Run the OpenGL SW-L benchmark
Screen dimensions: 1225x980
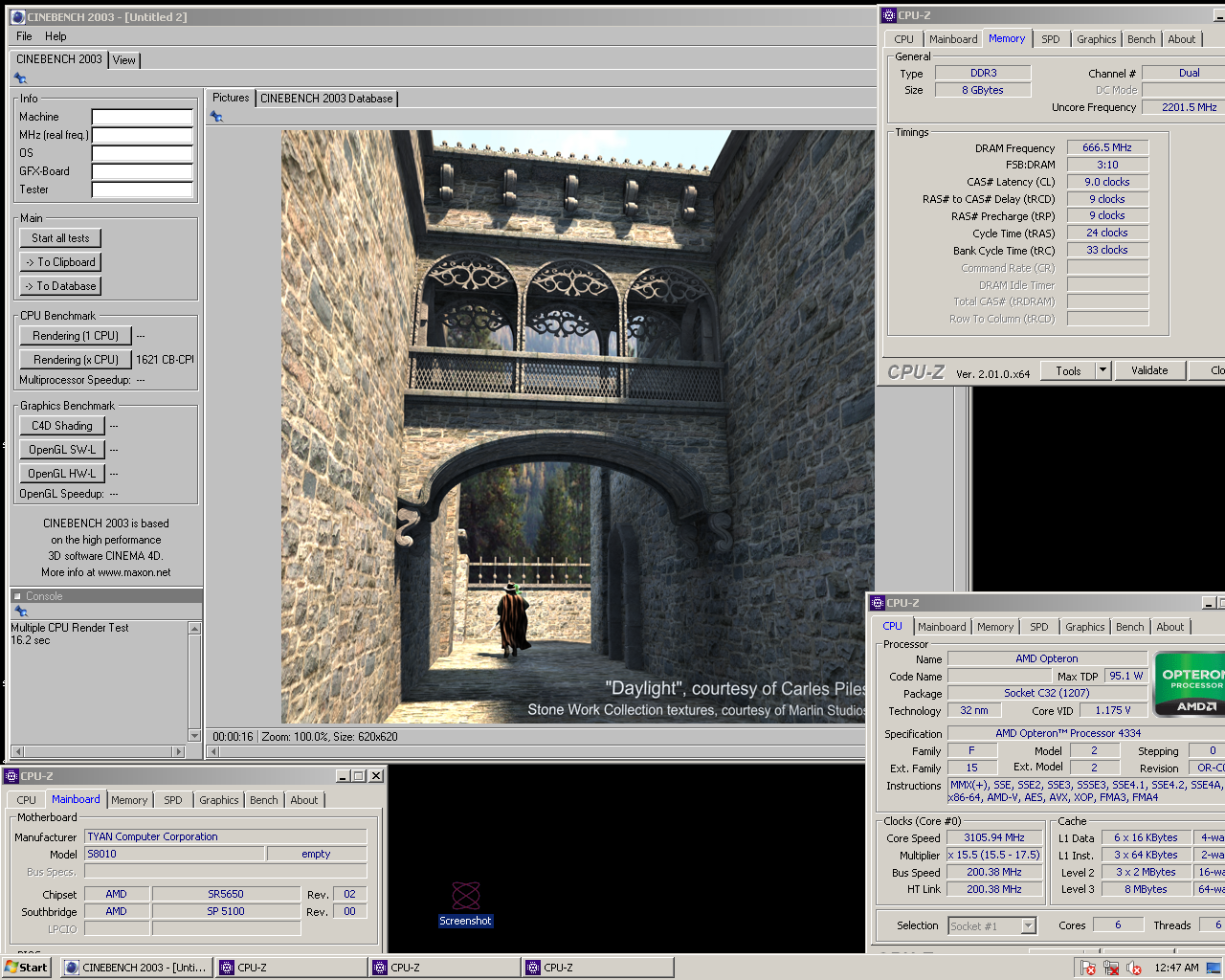click(x=62, y=450)
